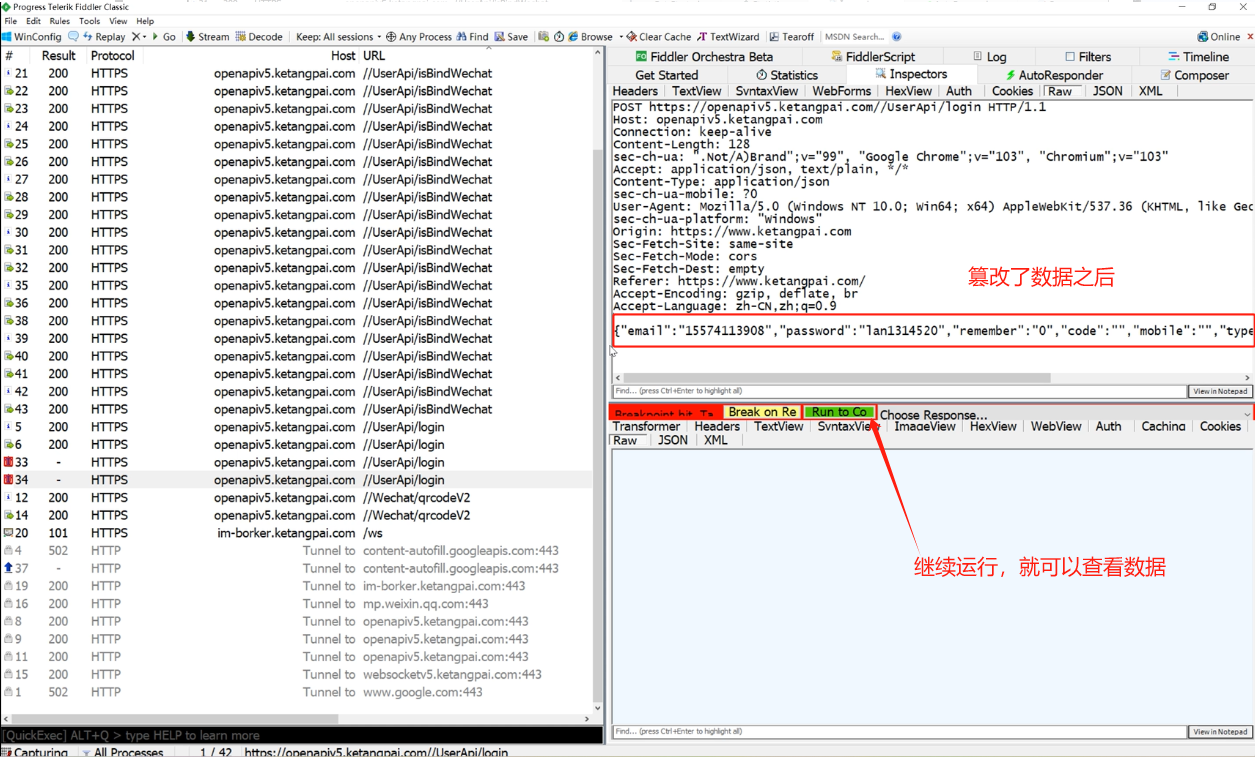The width and height of the screenshot is (1255, 757).
Task: Click Any Process target picker
Action: pyautogui.click(x=419, y=37)
